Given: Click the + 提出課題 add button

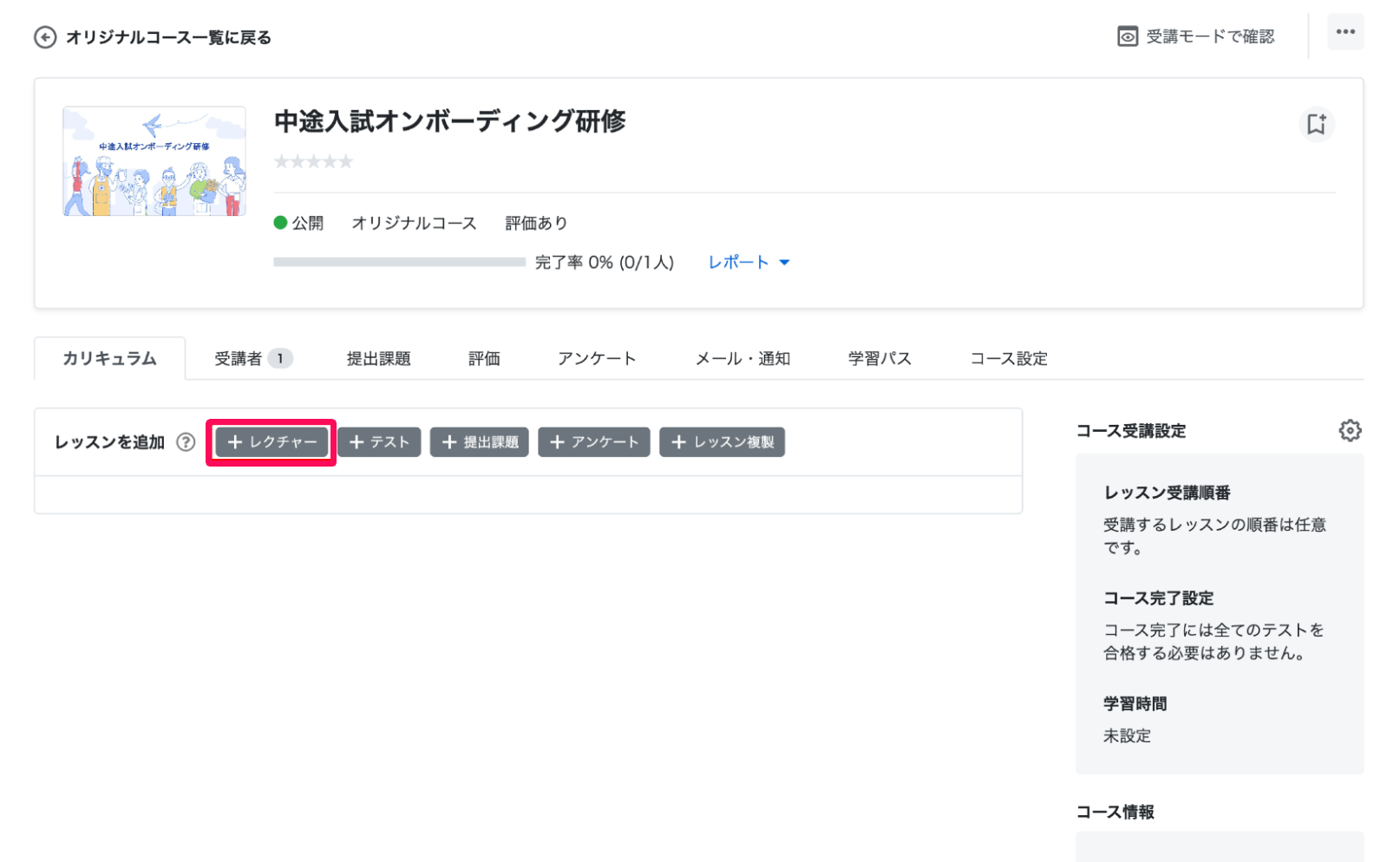Looking at the screenshot, I should (x=480, y=442).
